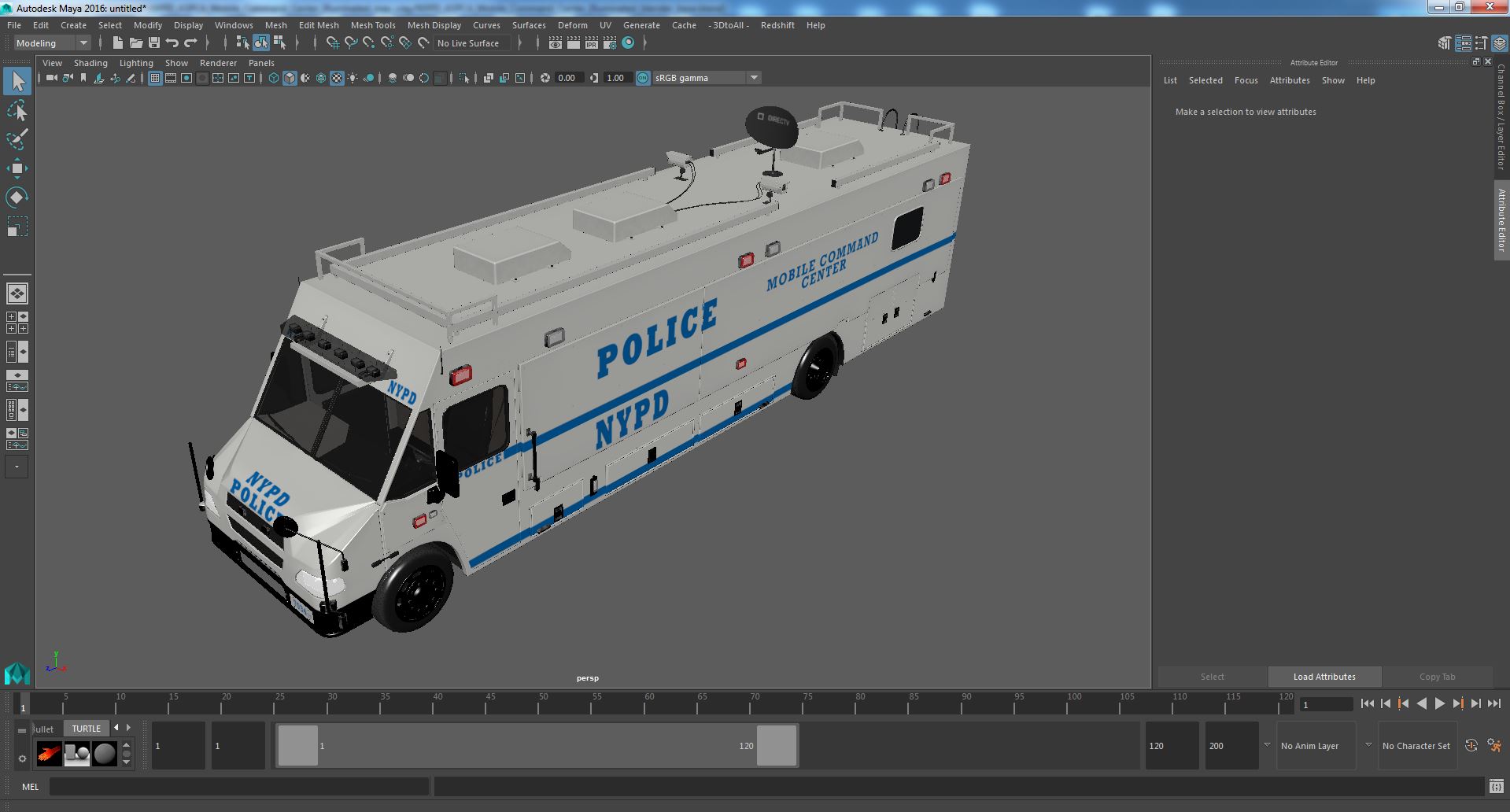Open Render Settings

(x=610, y=43)
